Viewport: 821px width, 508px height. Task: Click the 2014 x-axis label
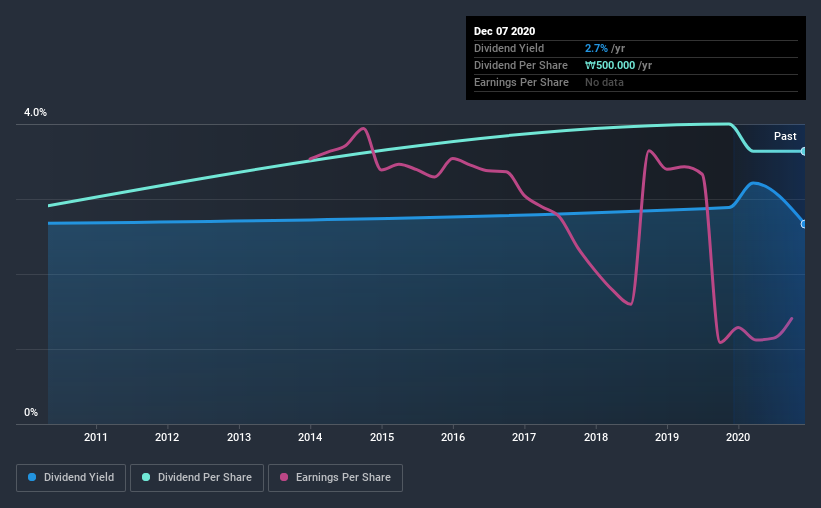pos(310,437)
